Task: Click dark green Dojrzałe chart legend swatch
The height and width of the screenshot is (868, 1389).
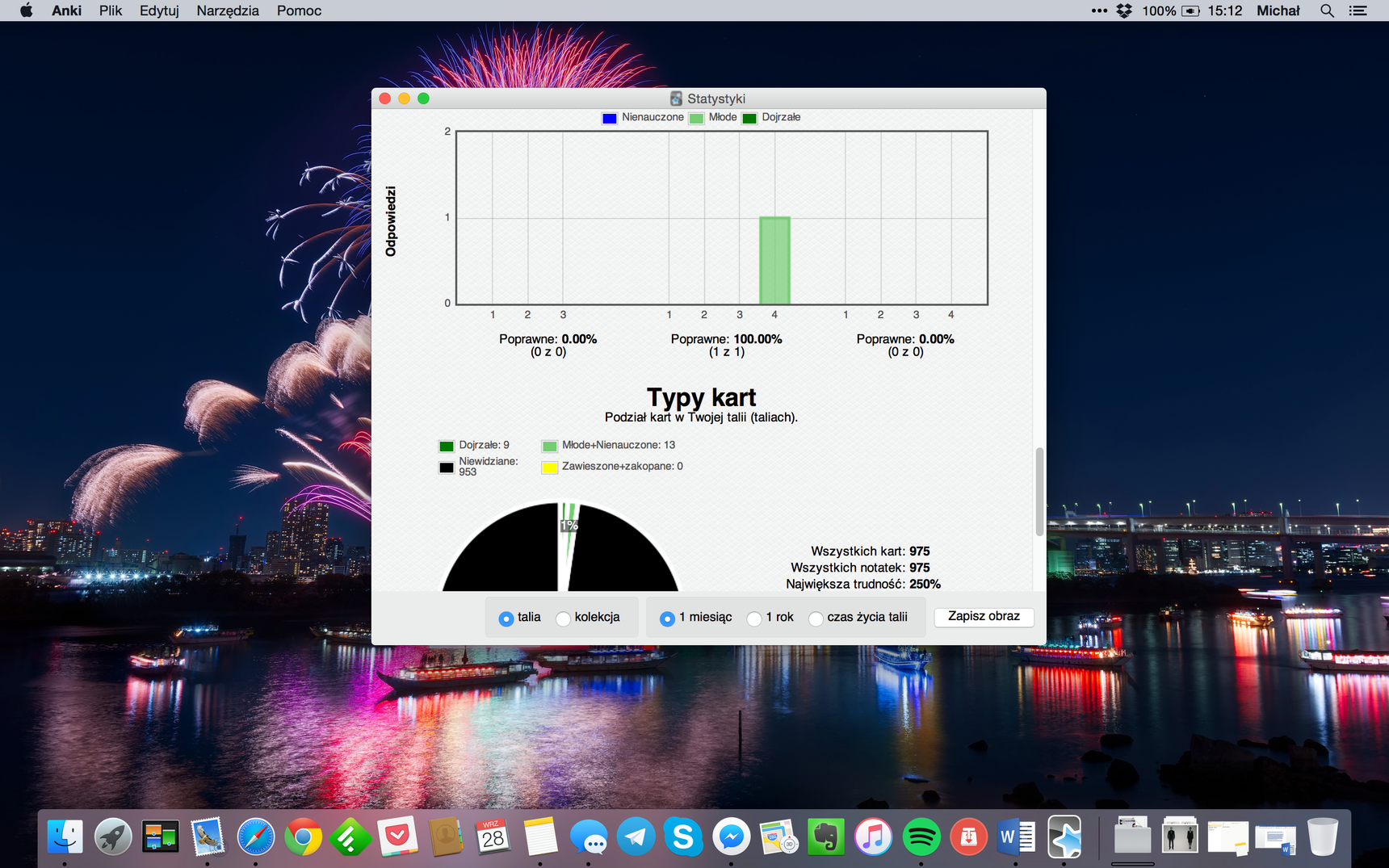Action: [749, 118]
